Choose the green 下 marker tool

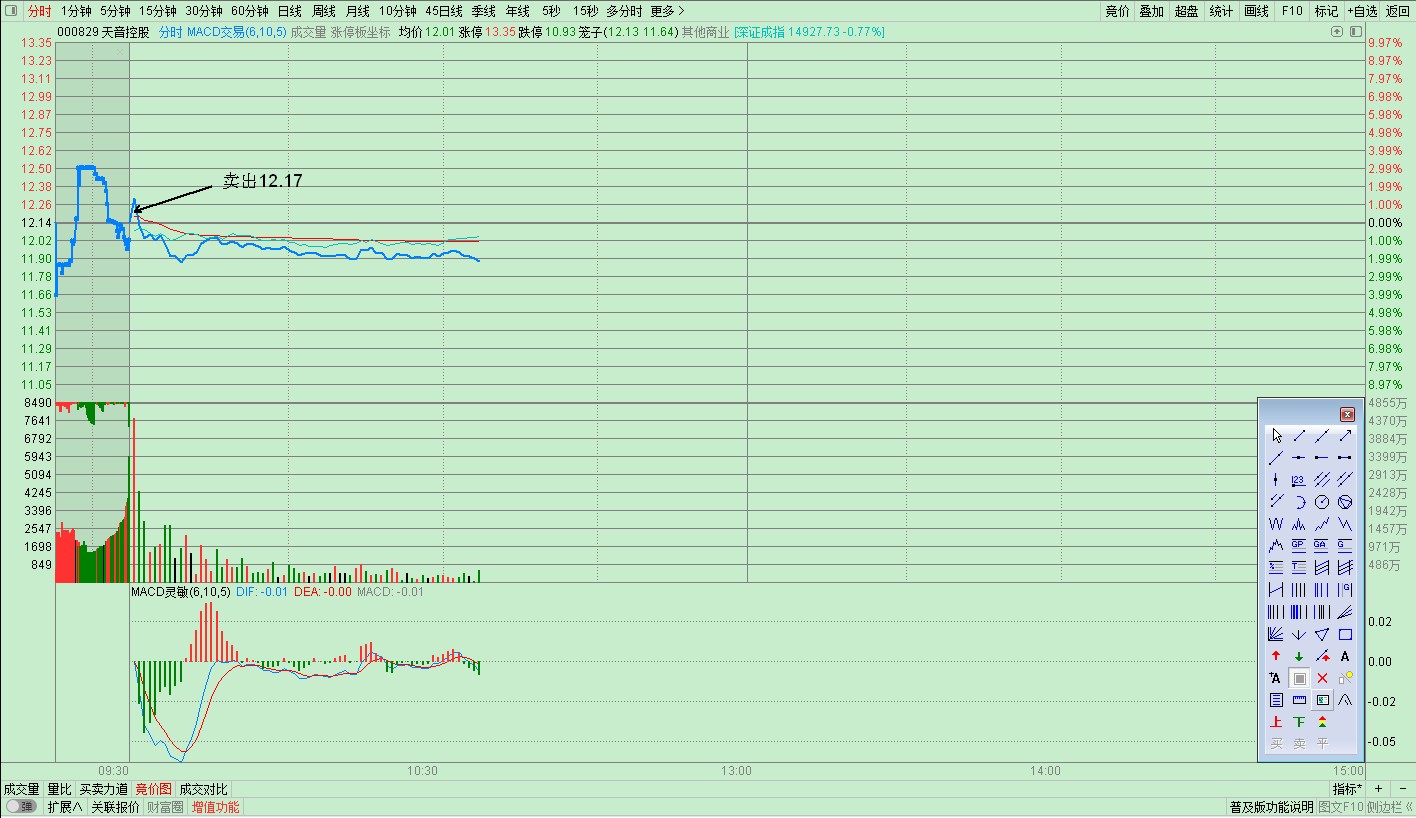(1299, 722)
